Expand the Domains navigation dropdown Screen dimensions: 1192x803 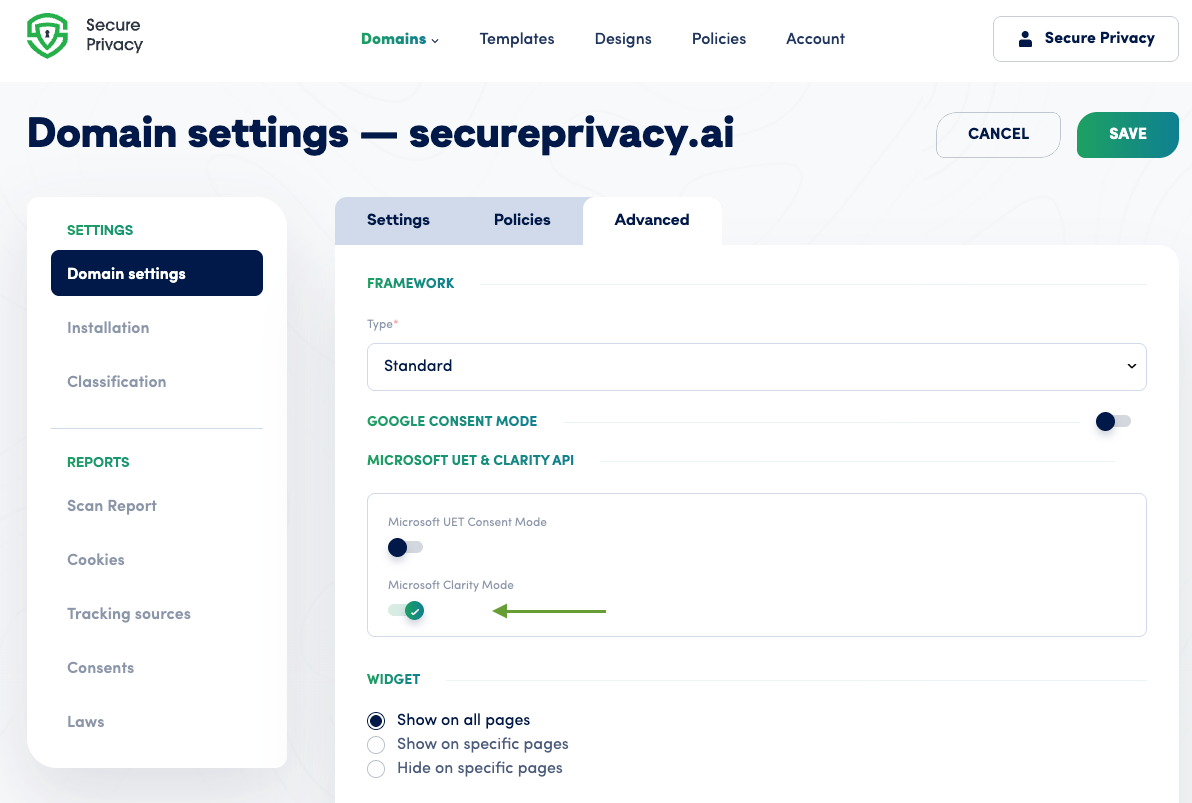click(399, 39)
